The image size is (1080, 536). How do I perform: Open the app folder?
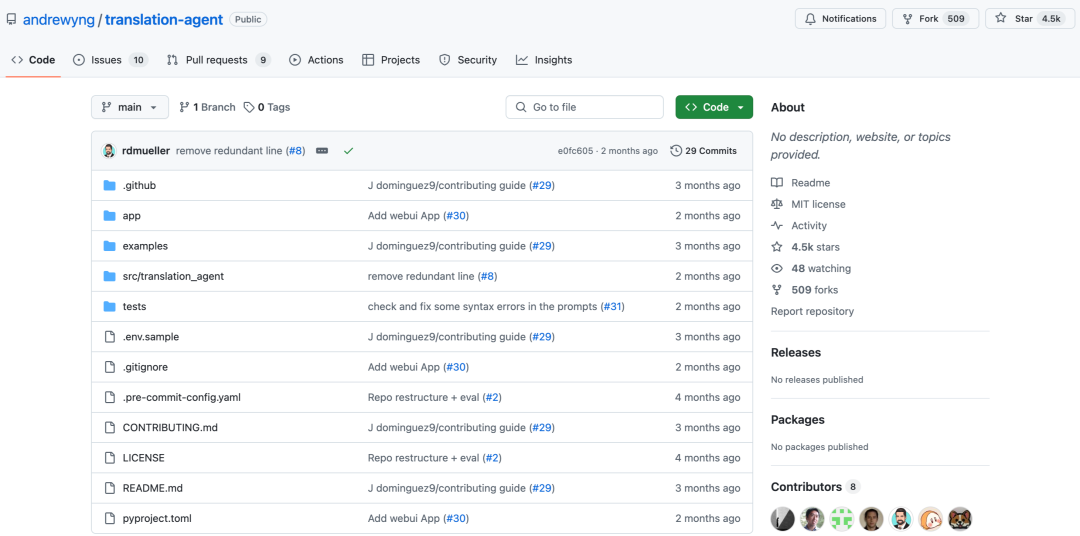(132, 216)
